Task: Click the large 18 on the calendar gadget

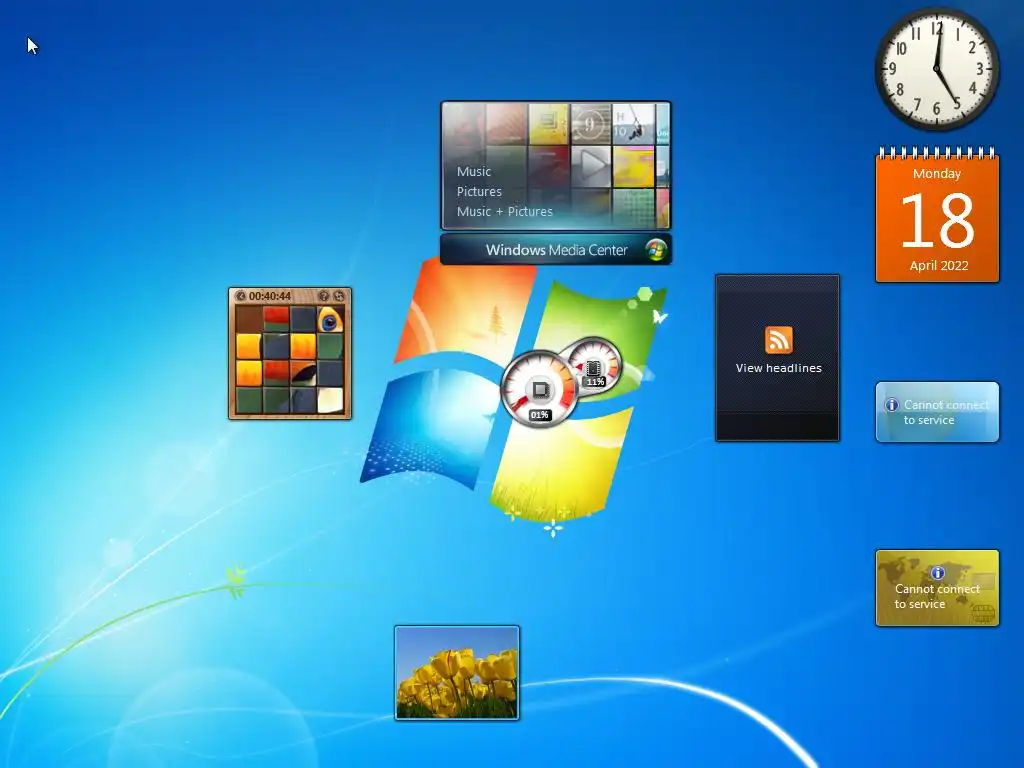Action: pyautogui.click(x=937, y=221)
